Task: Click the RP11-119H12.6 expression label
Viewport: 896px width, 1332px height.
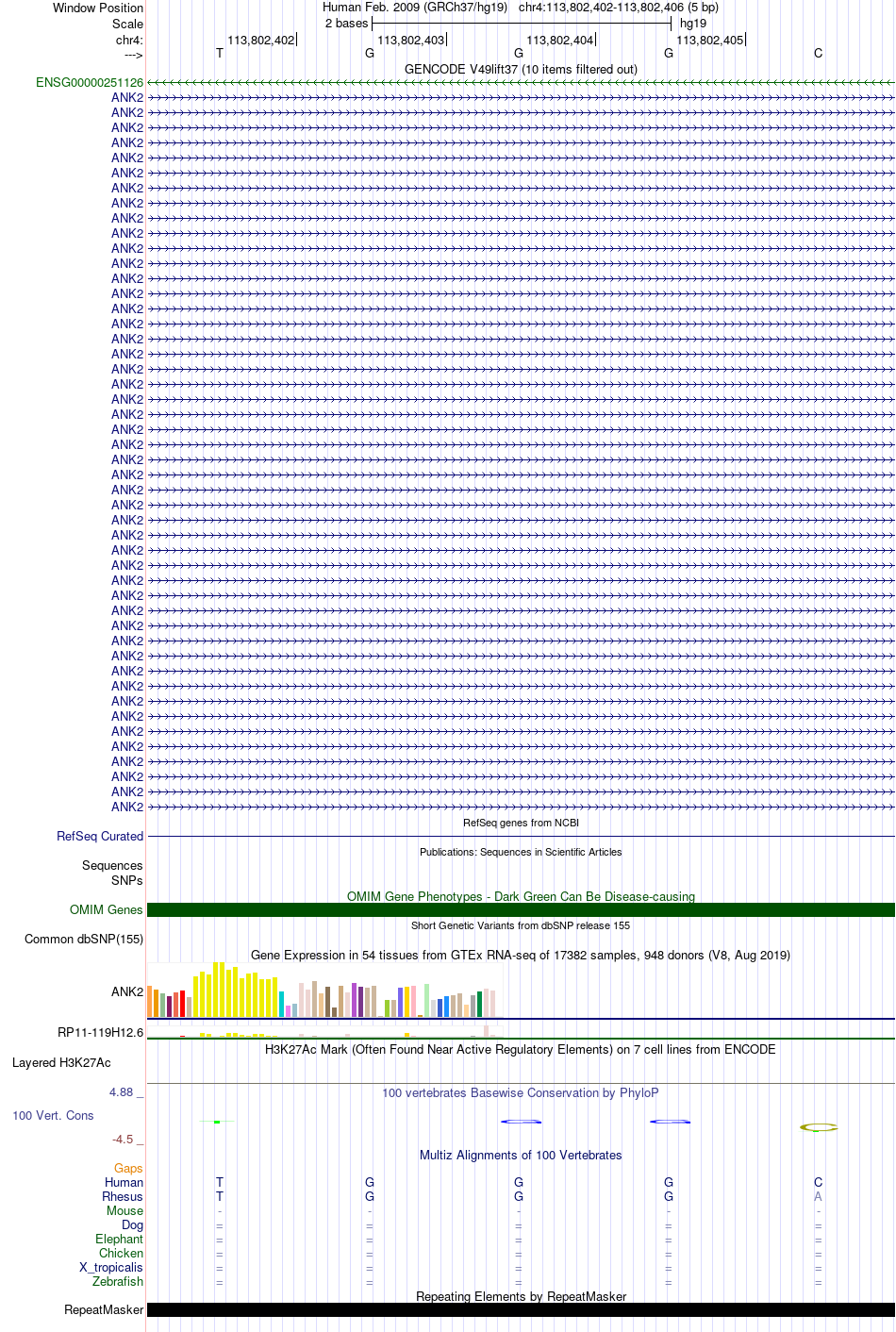Action: [x=101, y=1033]
